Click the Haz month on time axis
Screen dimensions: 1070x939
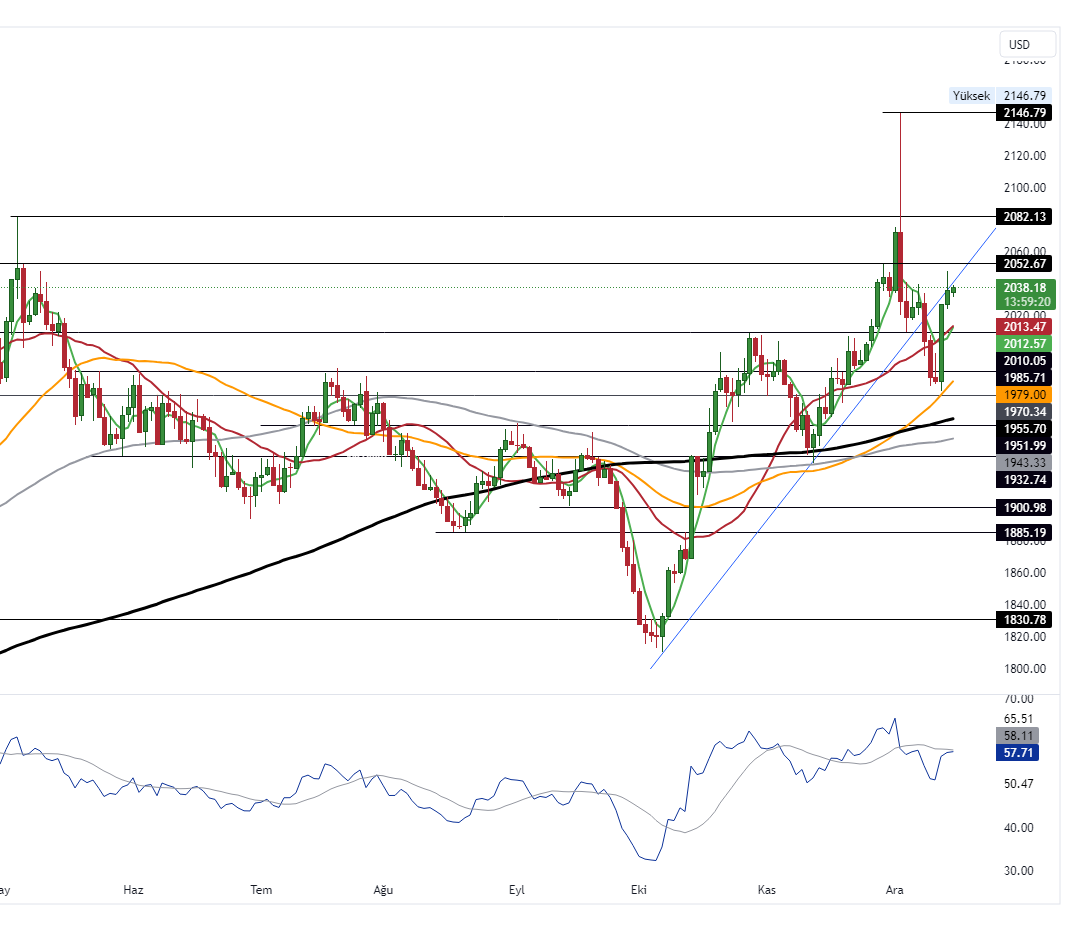tap(134, 890)
